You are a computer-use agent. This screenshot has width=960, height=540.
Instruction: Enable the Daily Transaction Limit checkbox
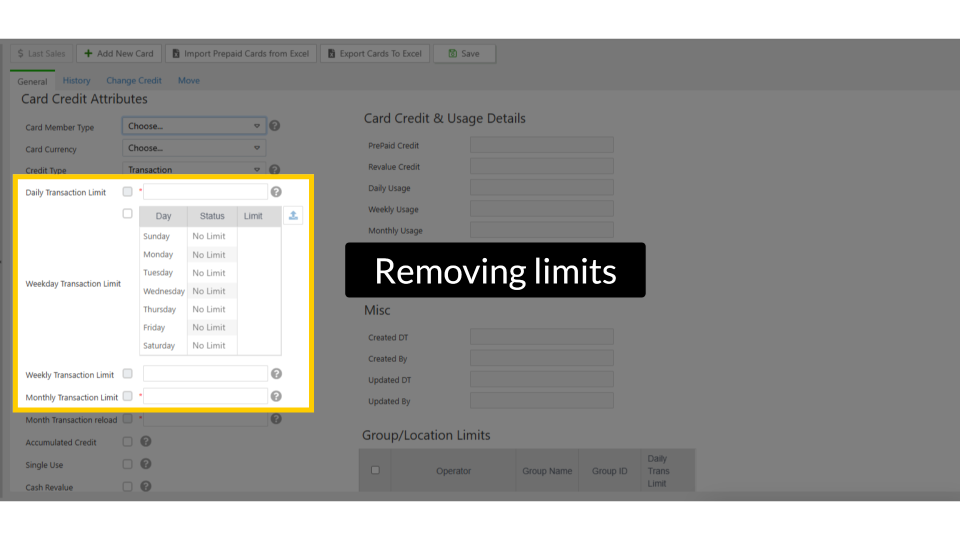(127, 192)
